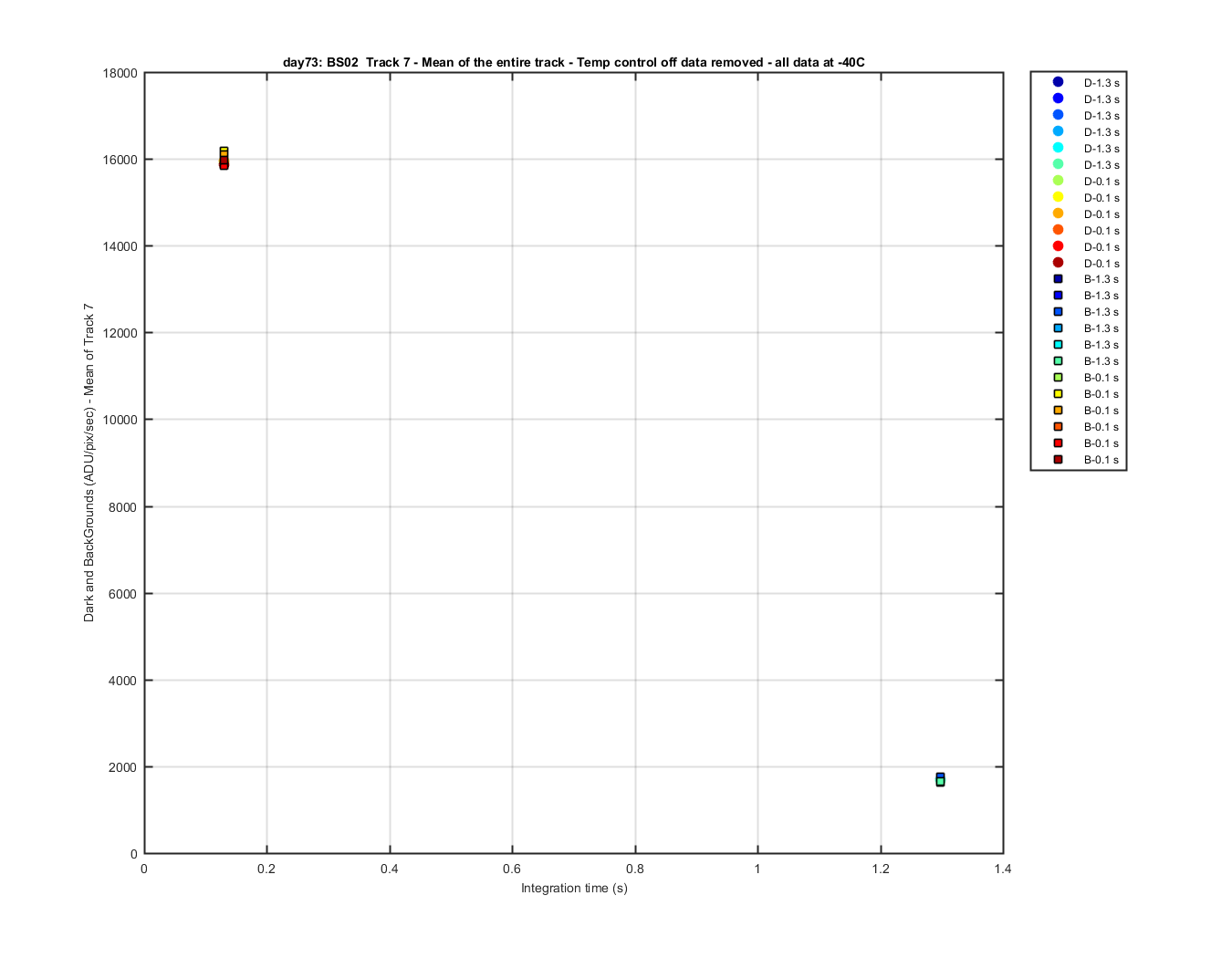Click the 18000 tick label on y-axis
The width and height of the screenshot is (1232, 958).
[x=120, y=73]
